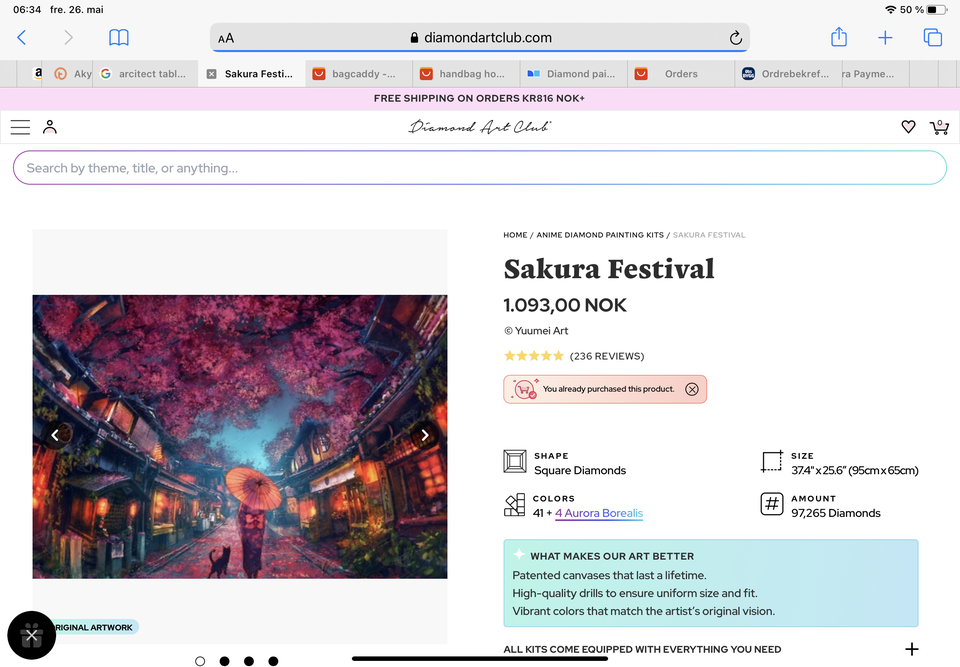Tap the Wi-Fi status icon
960x667 pixels.
pos(890,10)
